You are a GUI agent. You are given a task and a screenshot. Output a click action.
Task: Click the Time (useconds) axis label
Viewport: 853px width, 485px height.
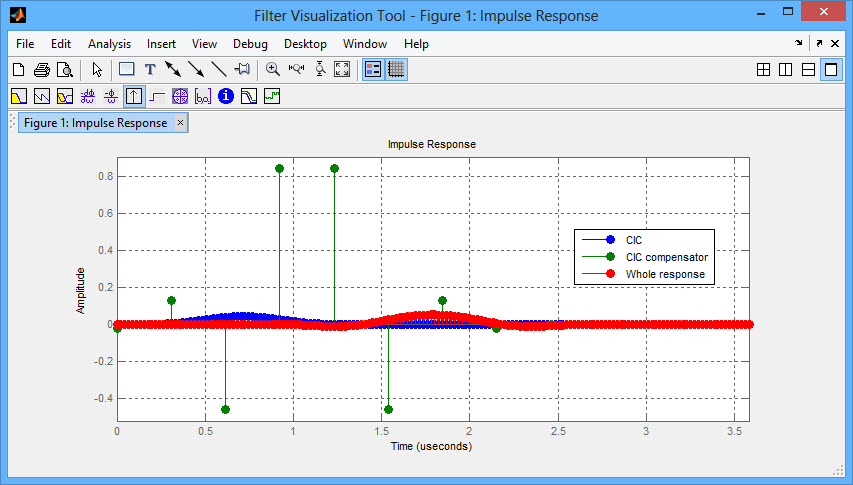click(x=431, y=446)
